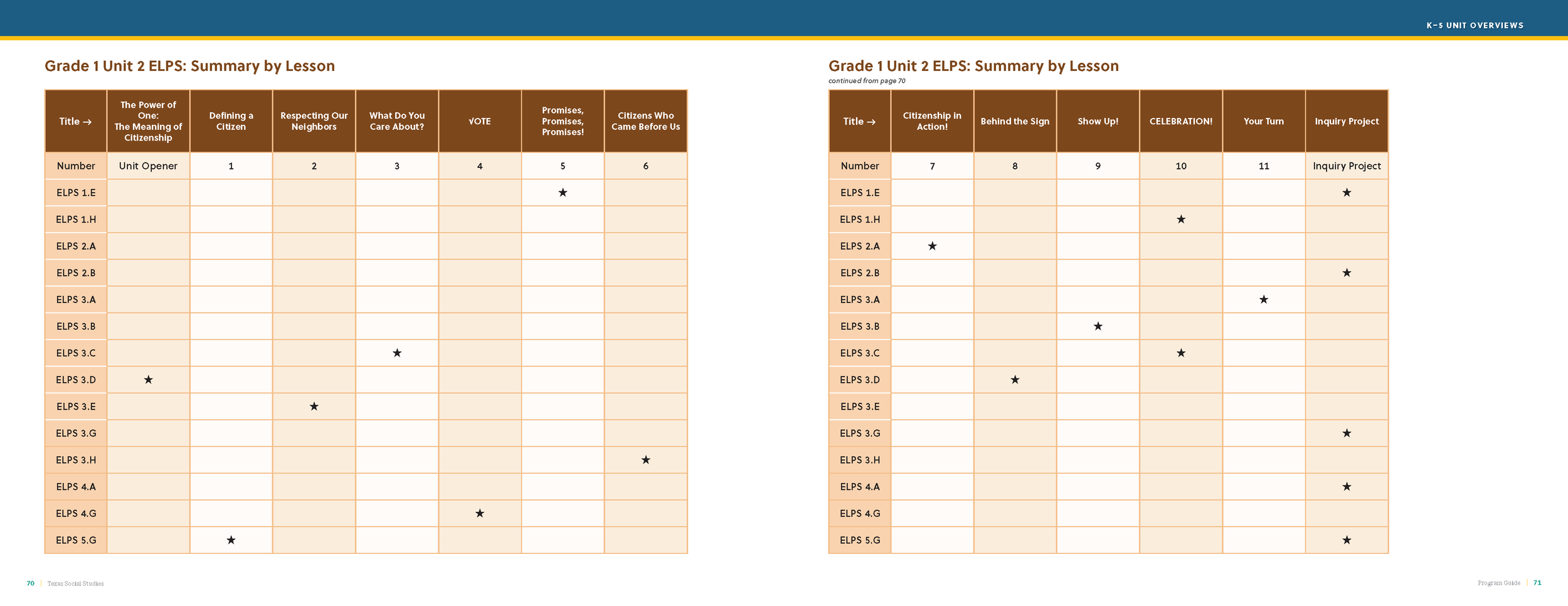The height and width of the screenshot is (606, 1568).
Task: Click the star for ELPS 3.C under lesson 10
Action: pos(1181,353)
